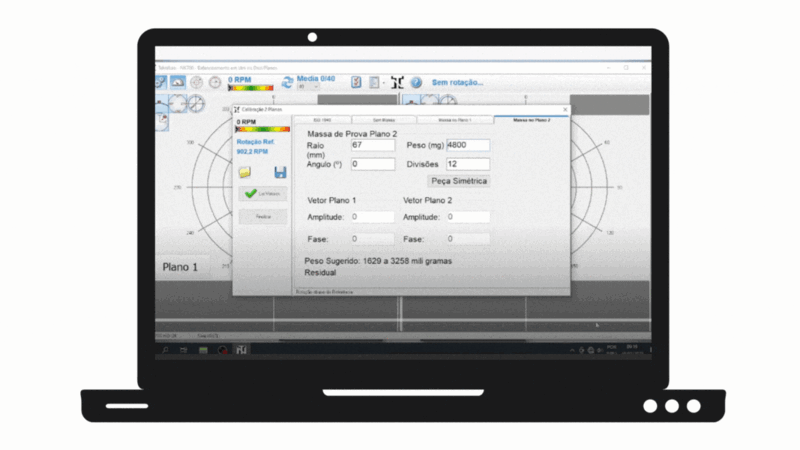Switch to the ISO 1940 tab
Viewport: 800px width, 450px height.
322,119
